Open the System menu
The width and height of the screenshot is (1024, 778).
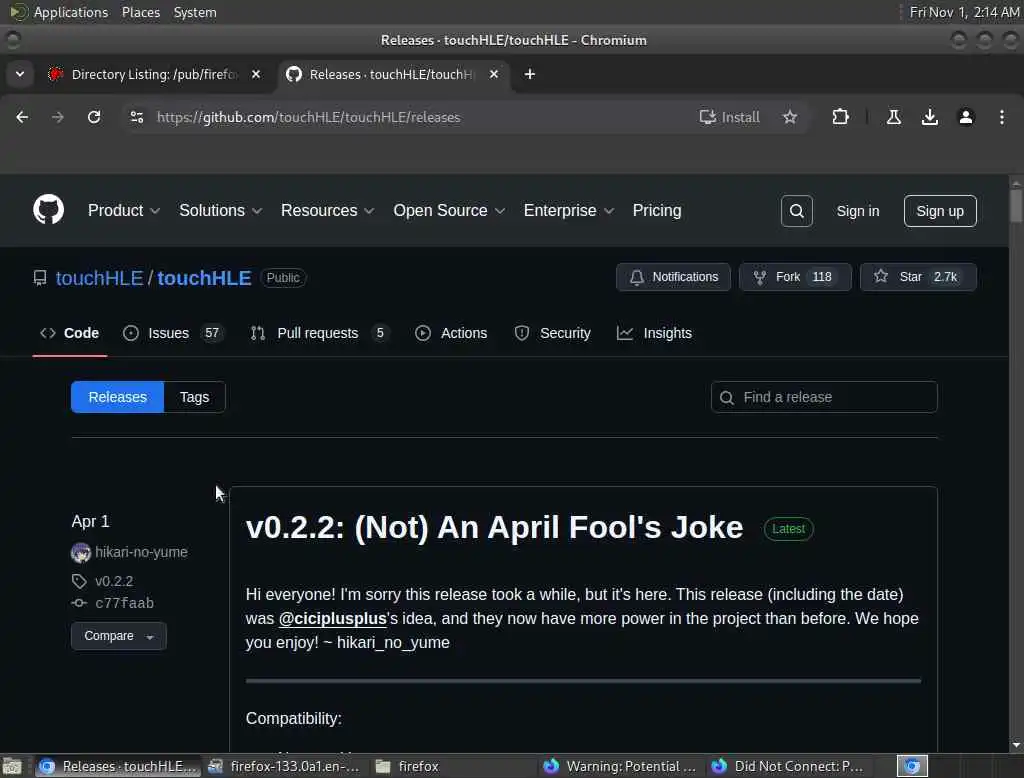pos(195,12)
